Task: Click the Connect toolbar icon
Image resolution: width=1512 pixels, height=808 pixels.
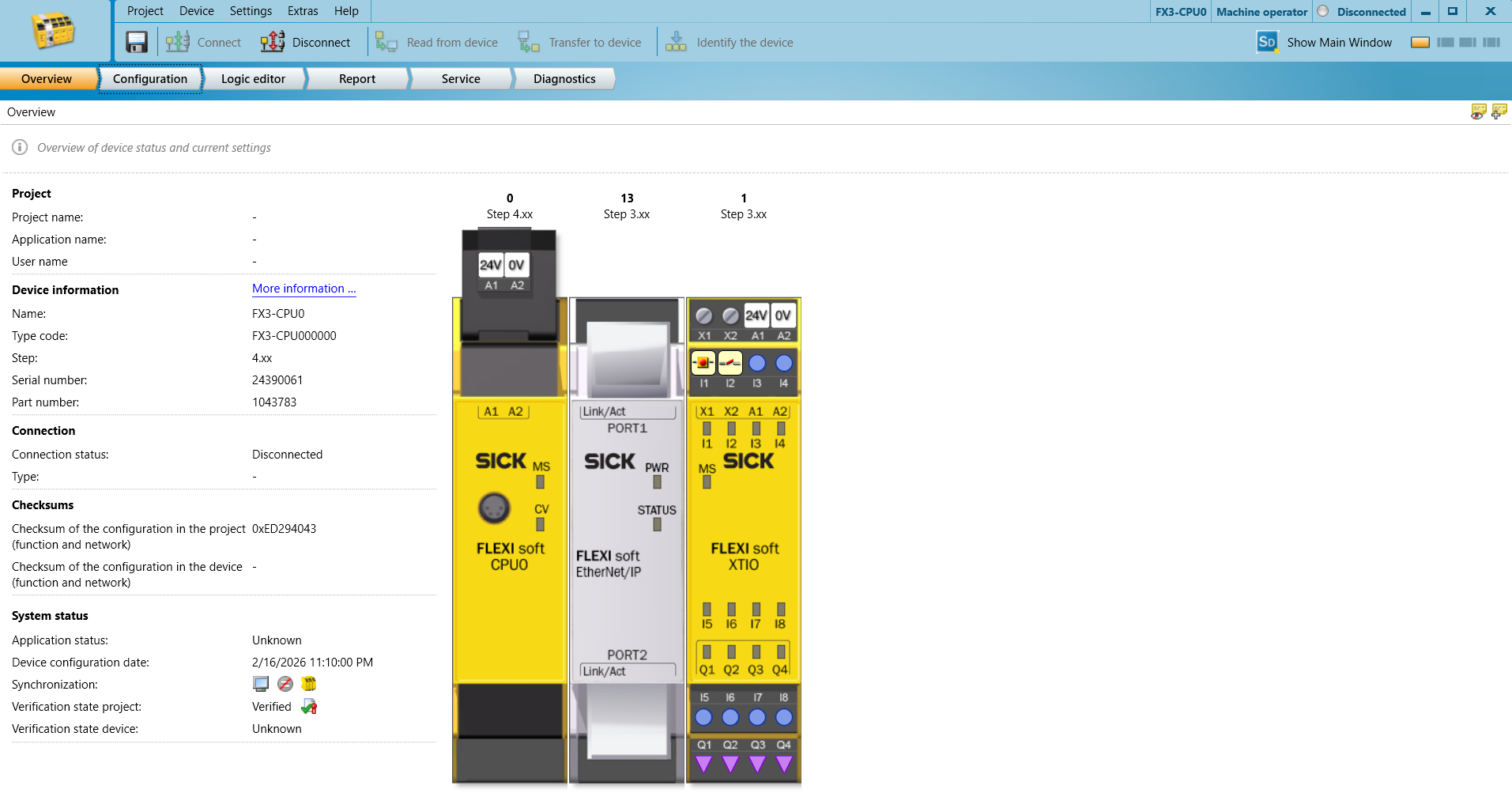Action: pos(178,42)
